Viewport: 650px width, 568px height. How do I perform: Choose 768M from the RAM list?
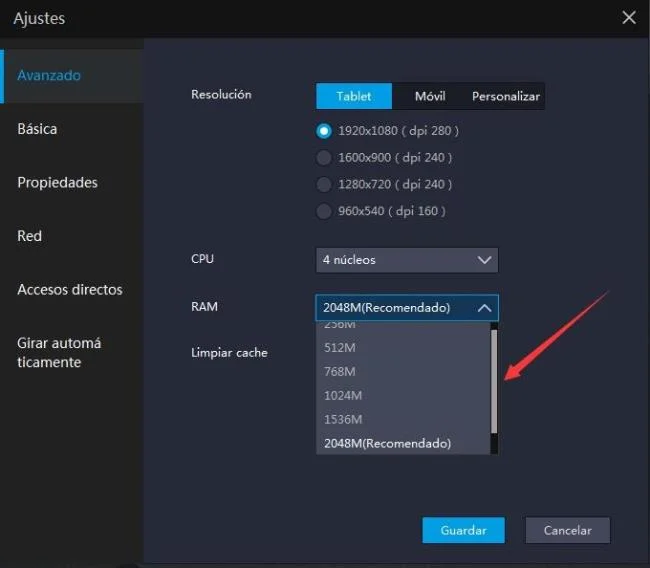point(403,371)
